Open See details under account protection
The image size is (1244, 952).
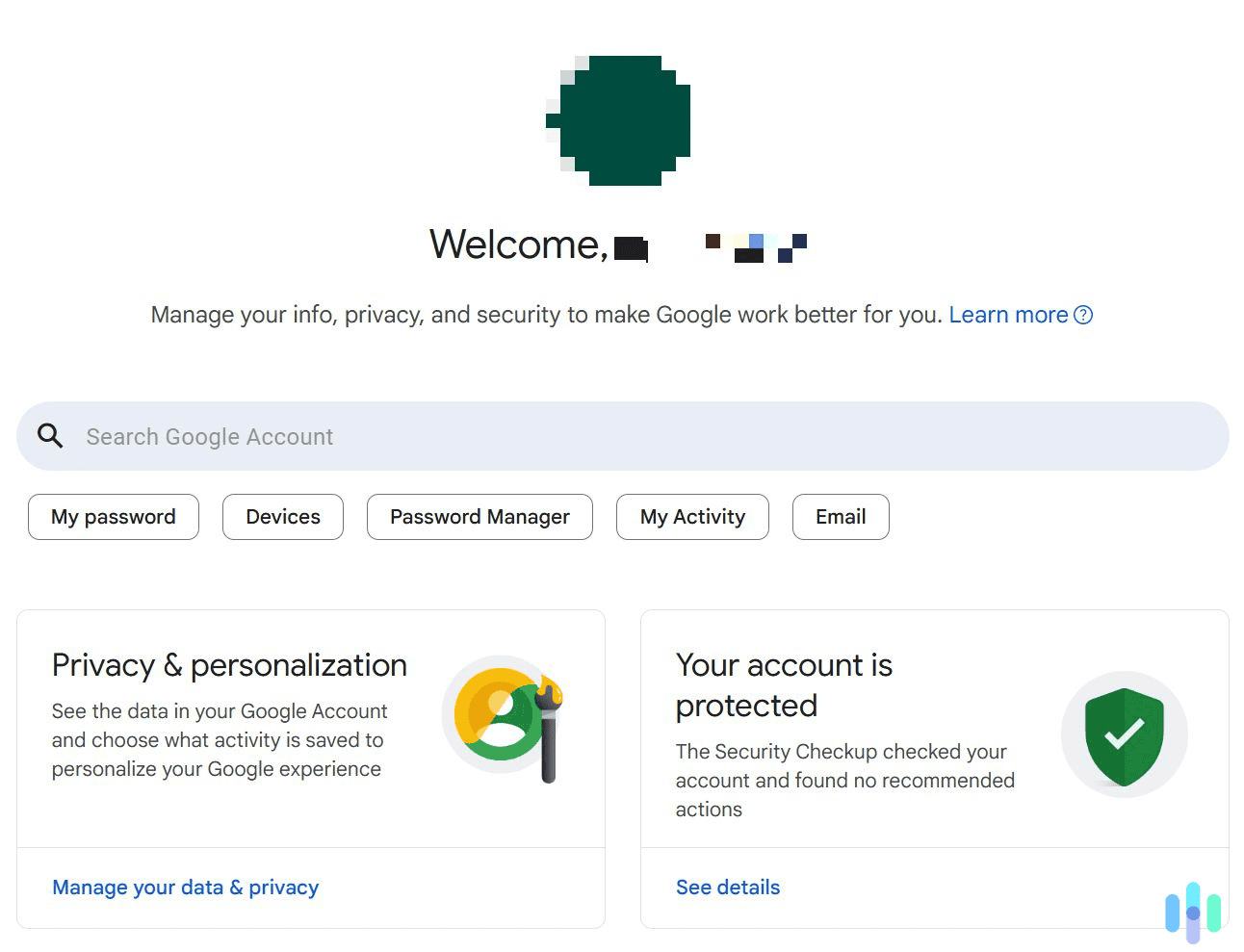[x=727, y=887]
